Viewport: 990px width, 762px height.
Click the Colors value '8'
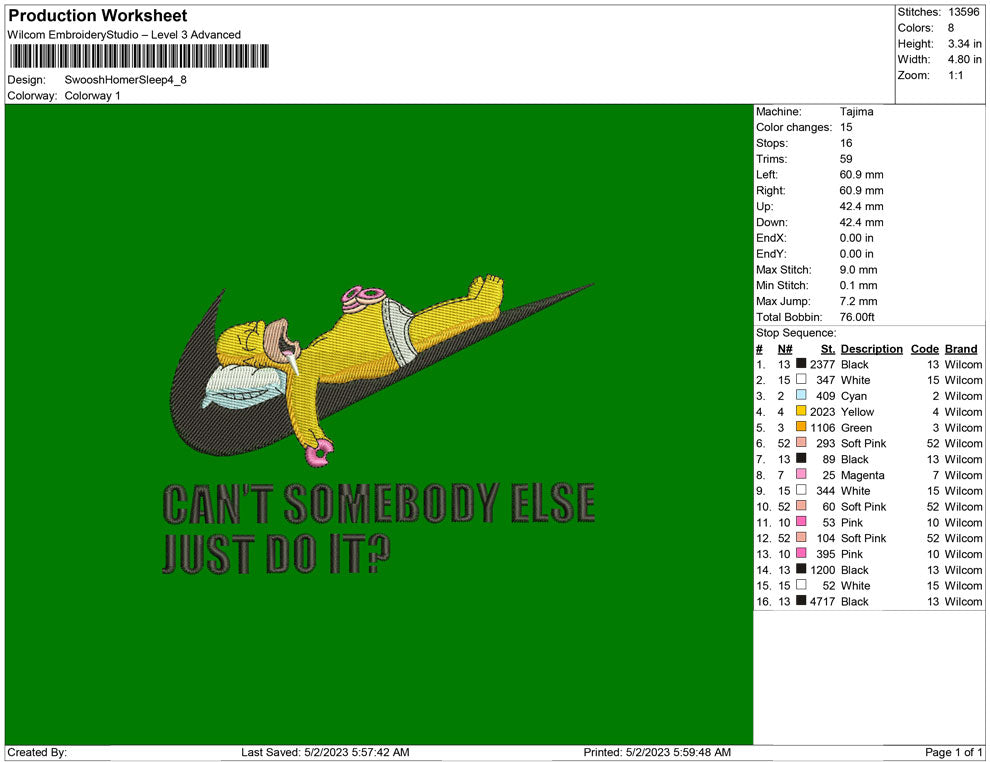pyautogui.click(x=951, y=28)
